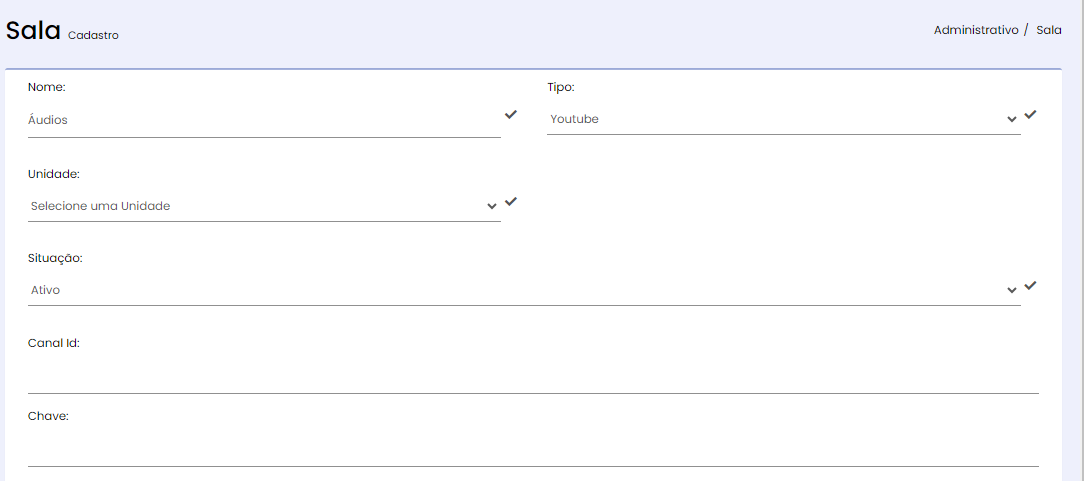Click the Situação label
This screenshot has width=1084, height=481.
[x=55, y=258]
